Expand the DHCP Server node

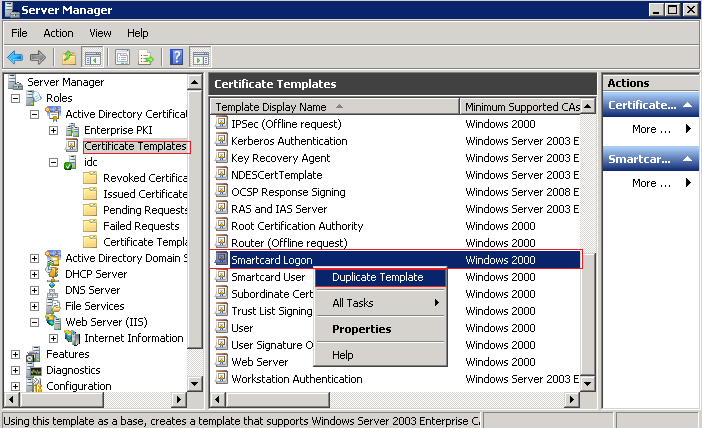point(34,274)
